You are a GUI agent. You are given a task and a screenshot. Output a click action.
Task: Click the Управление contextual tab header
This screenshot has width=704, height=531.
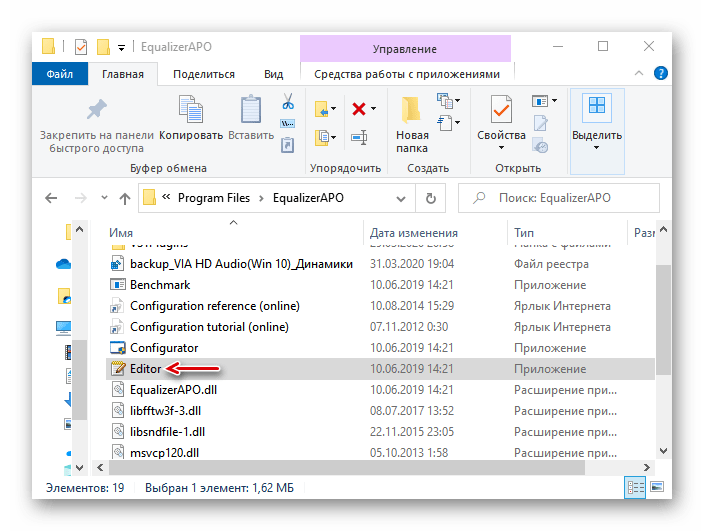(405, 48)
